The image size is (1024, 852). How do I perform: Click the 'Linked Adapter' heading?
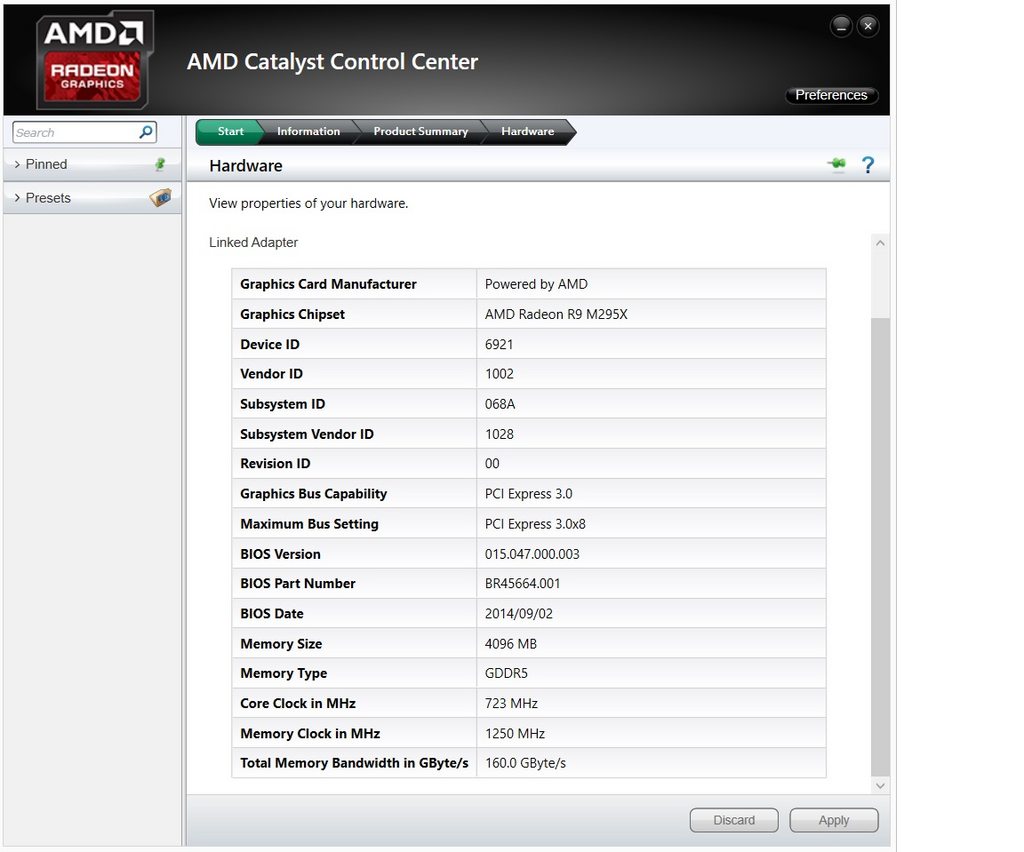253,242
